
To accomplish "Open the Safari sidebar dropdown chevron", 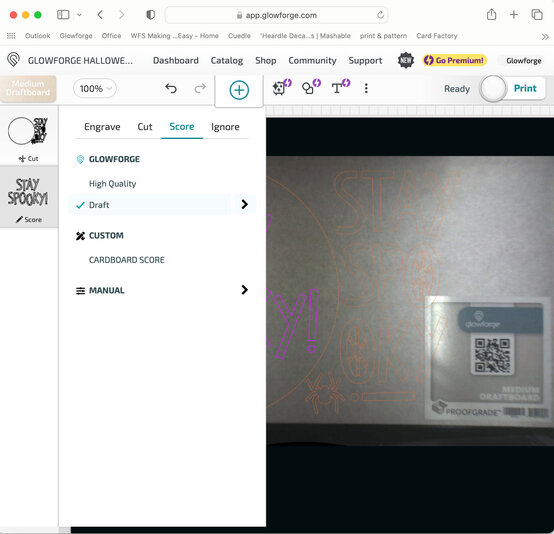I will click(79, 15).
